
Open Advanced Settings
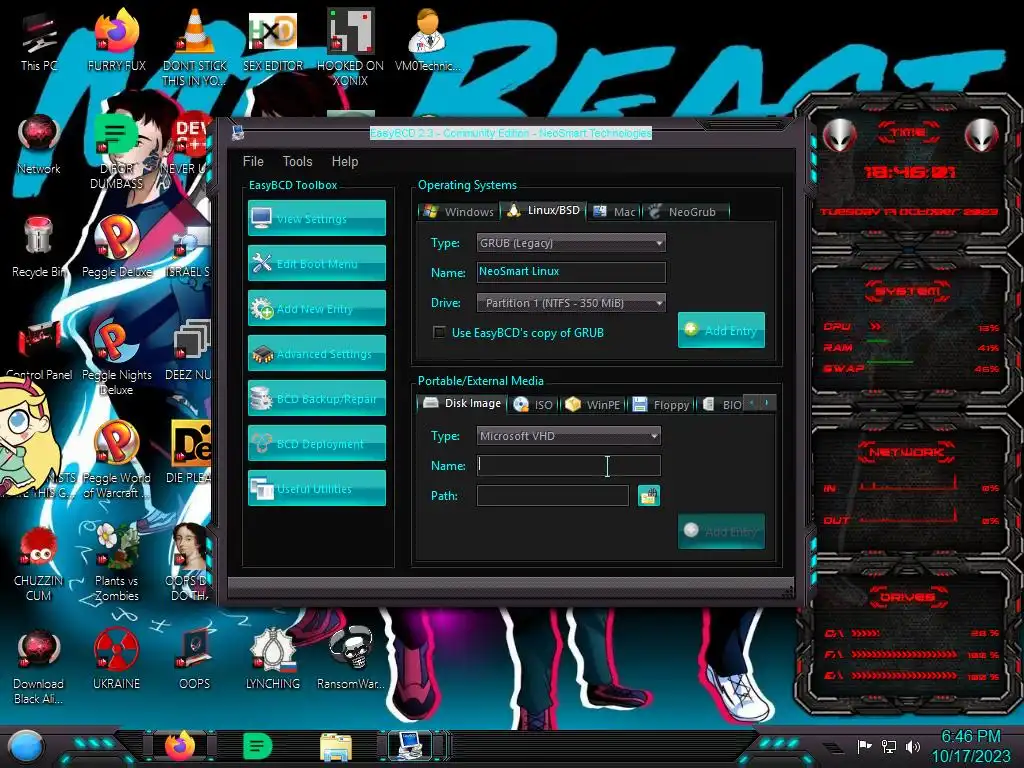coord(317,353)
